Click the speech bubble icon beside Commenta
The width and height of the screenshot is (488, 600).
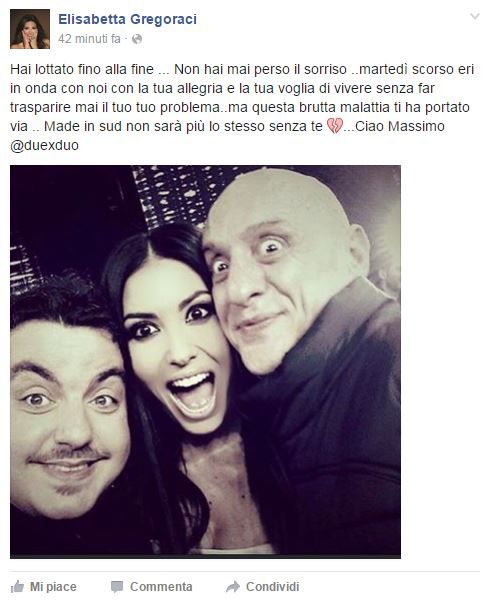pos(117,587)
